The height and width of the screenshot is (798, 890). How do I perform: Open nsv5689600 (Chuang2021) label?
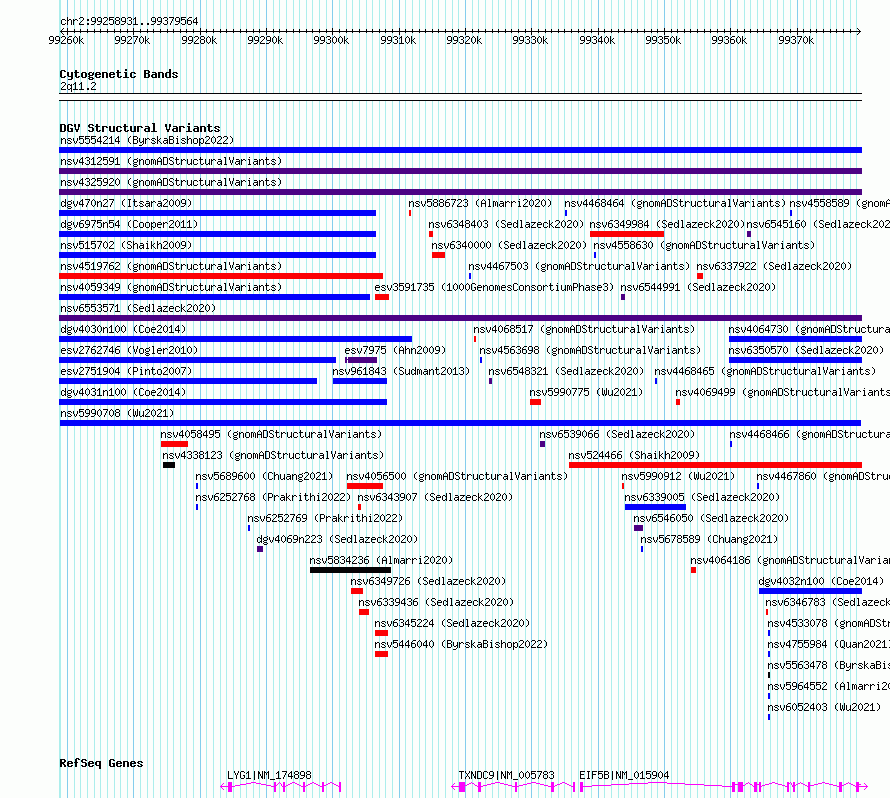(264, 476)
